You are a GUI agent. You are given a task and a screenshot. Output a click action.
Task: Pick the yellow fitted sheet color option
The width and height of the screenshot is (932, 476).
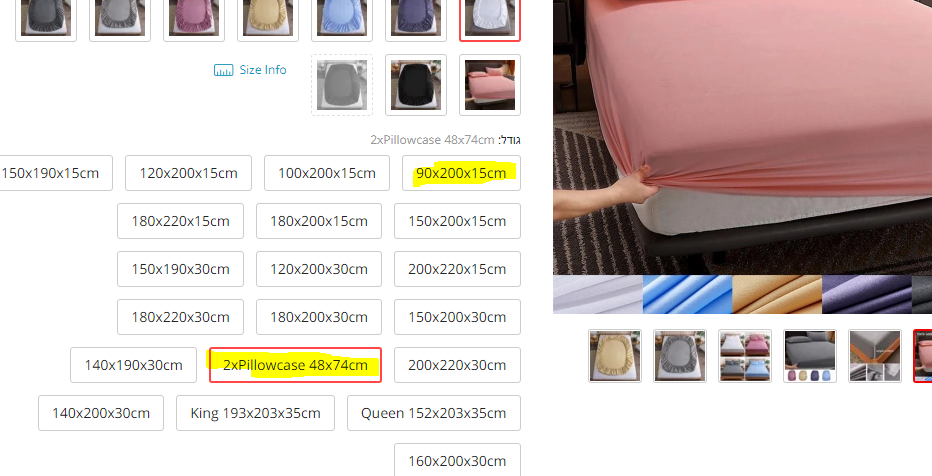point(267,19)
